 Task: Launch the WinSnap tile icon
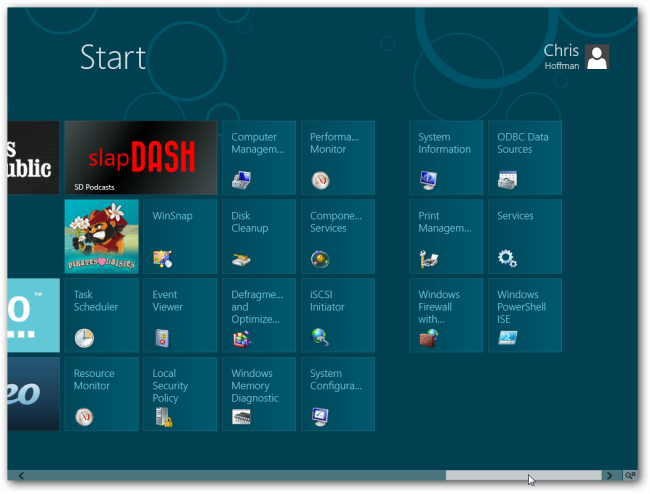click(162, 259)
